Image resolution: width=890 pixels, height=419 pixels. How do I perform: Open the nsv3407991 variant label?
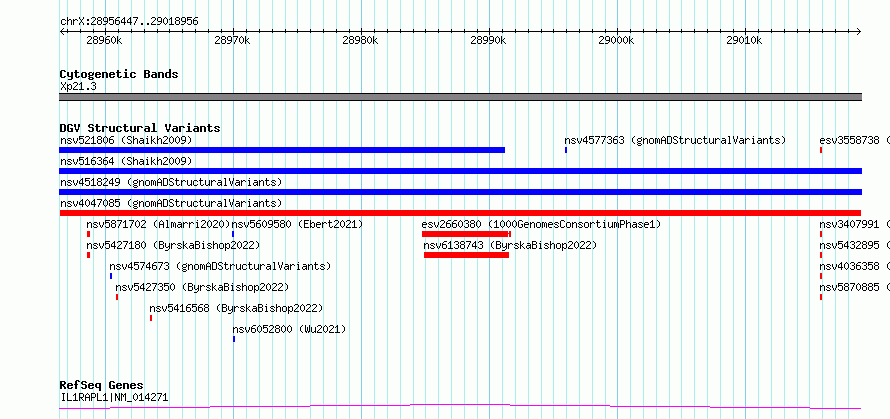coord(849,224)
